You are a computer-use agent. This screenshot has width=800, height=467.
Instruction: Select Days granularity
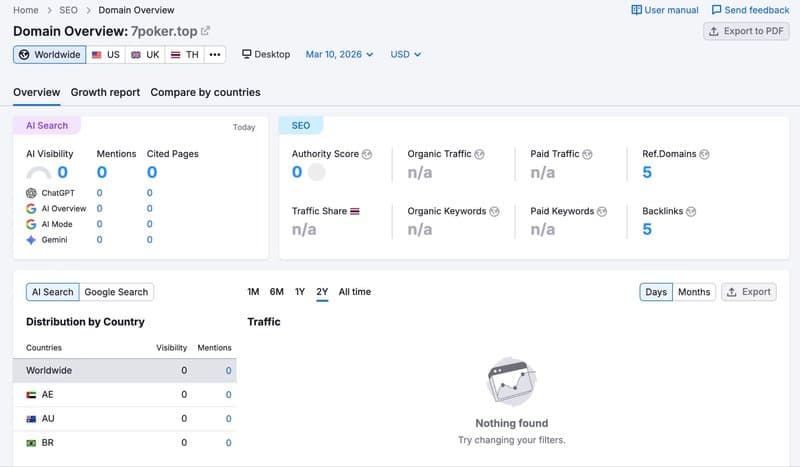[656, 292]
